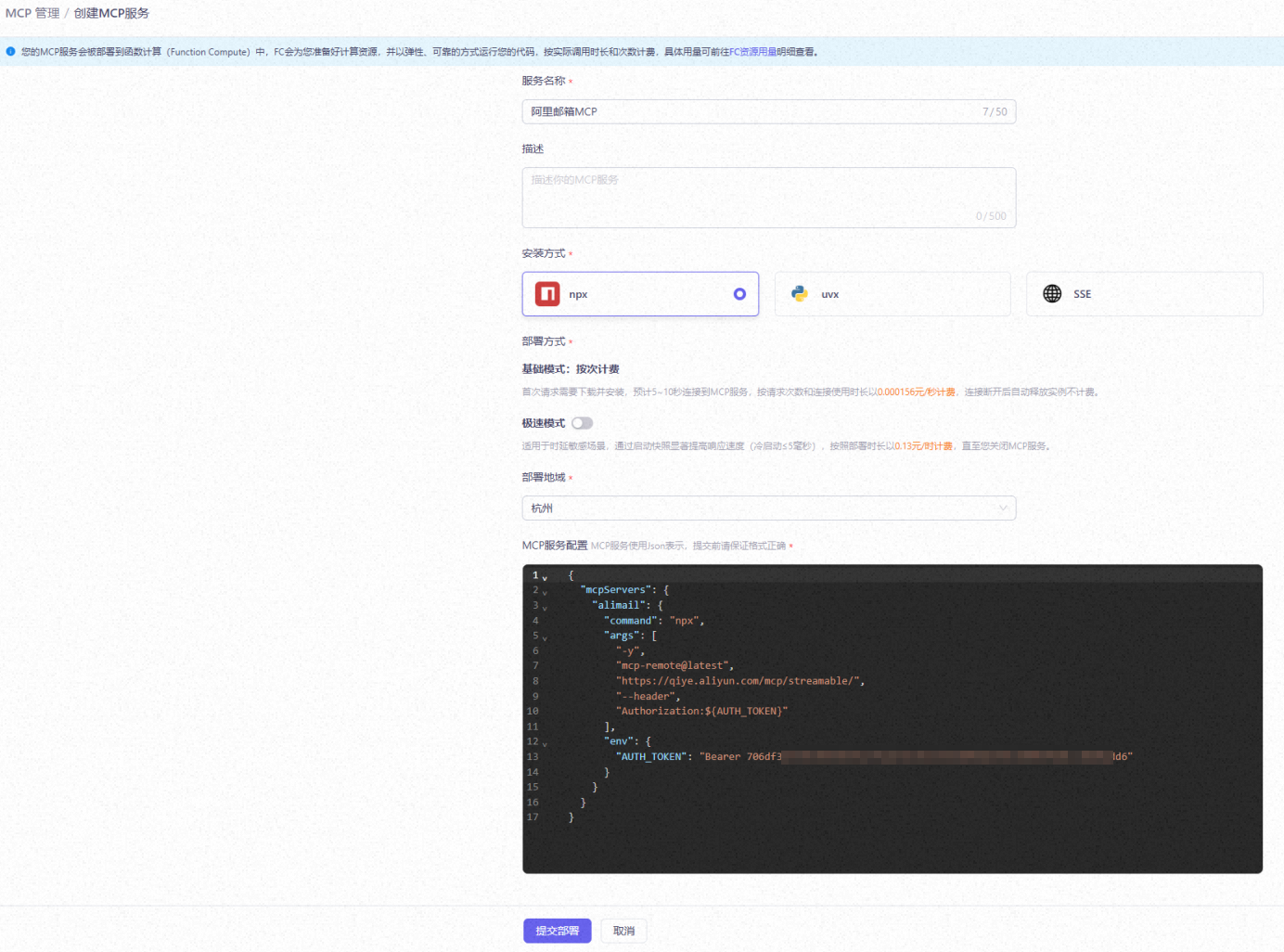Select the npx radio button

pyautogui.click(x=739, y=294)
